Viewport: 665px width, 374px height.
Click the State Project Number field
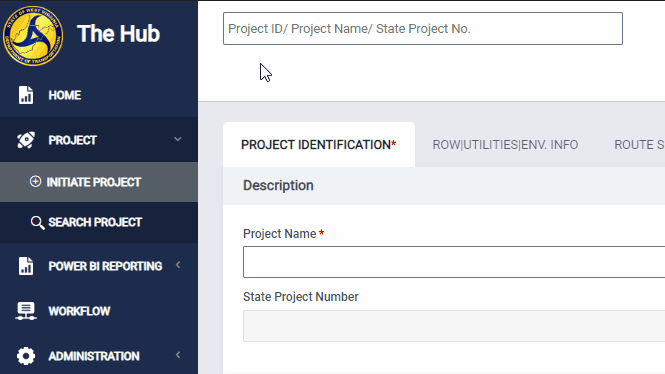pyautogui.click(x=454, y=326)
